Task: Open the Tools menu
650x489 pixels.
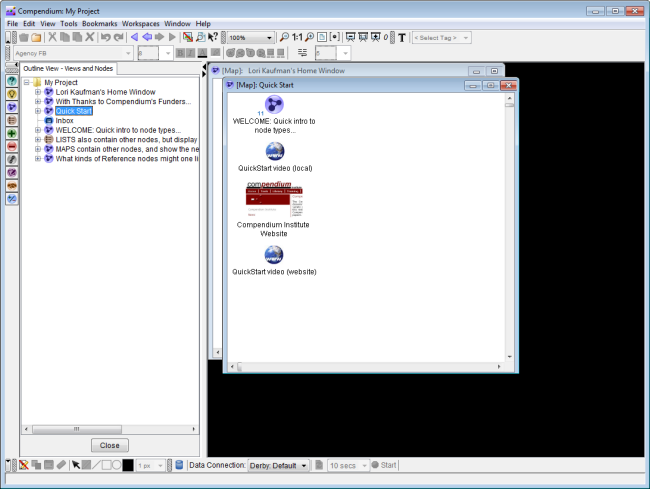Action: tap(69, 24)
